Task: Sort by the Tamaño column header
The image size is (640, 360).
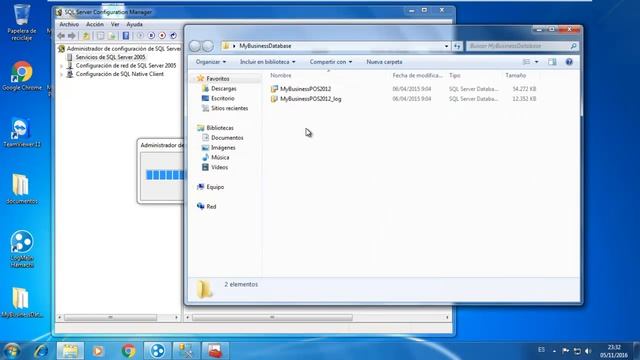Action: (516, 76)
